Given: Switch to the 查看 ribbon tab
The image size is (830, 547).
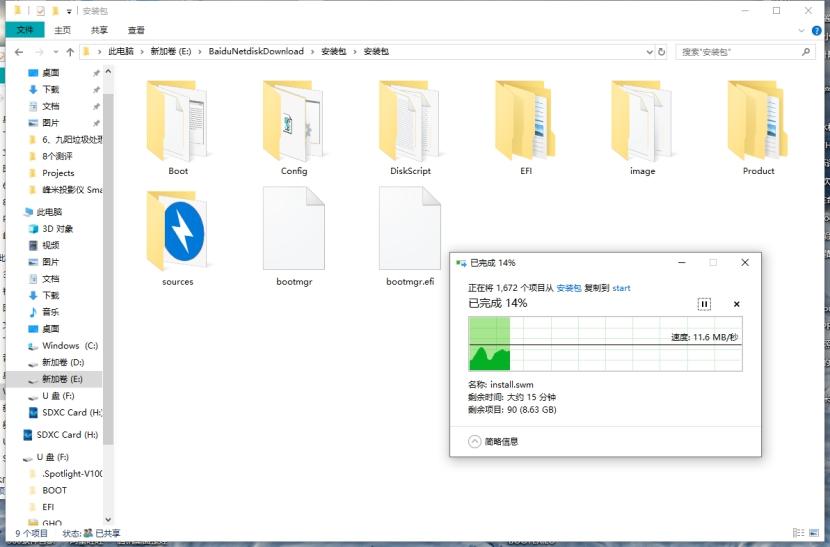Looking at the screenshot, I should (136, 30).
